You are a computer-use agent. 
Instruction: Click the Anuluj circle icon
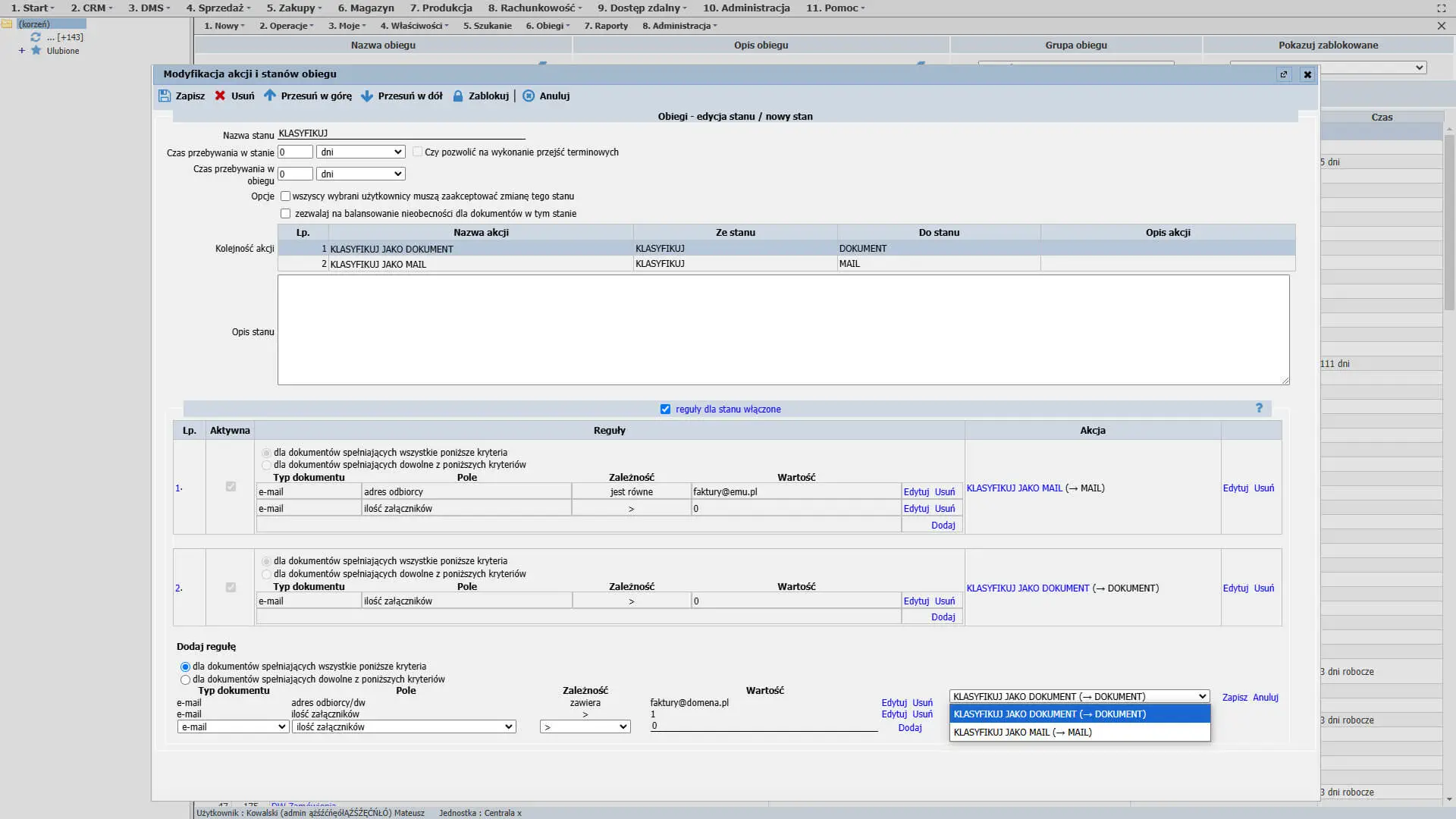click(529, 96)
